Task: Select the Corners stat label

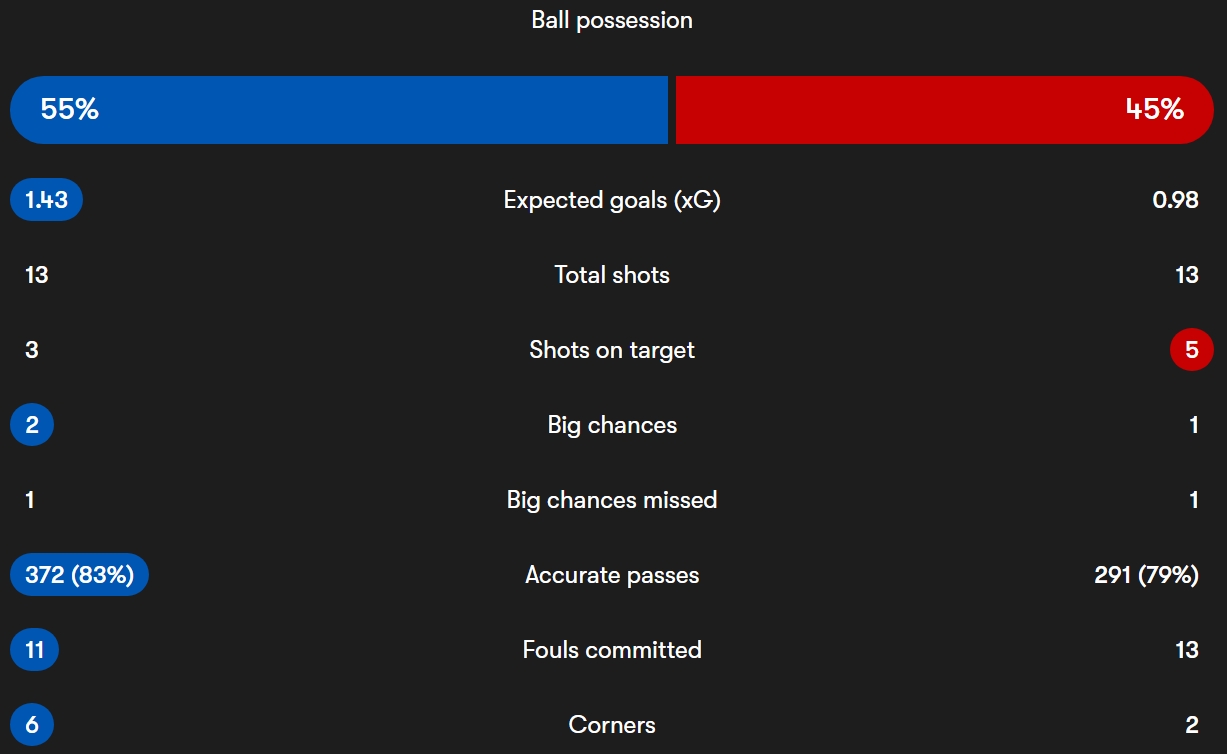Action: tap(612, 725)
